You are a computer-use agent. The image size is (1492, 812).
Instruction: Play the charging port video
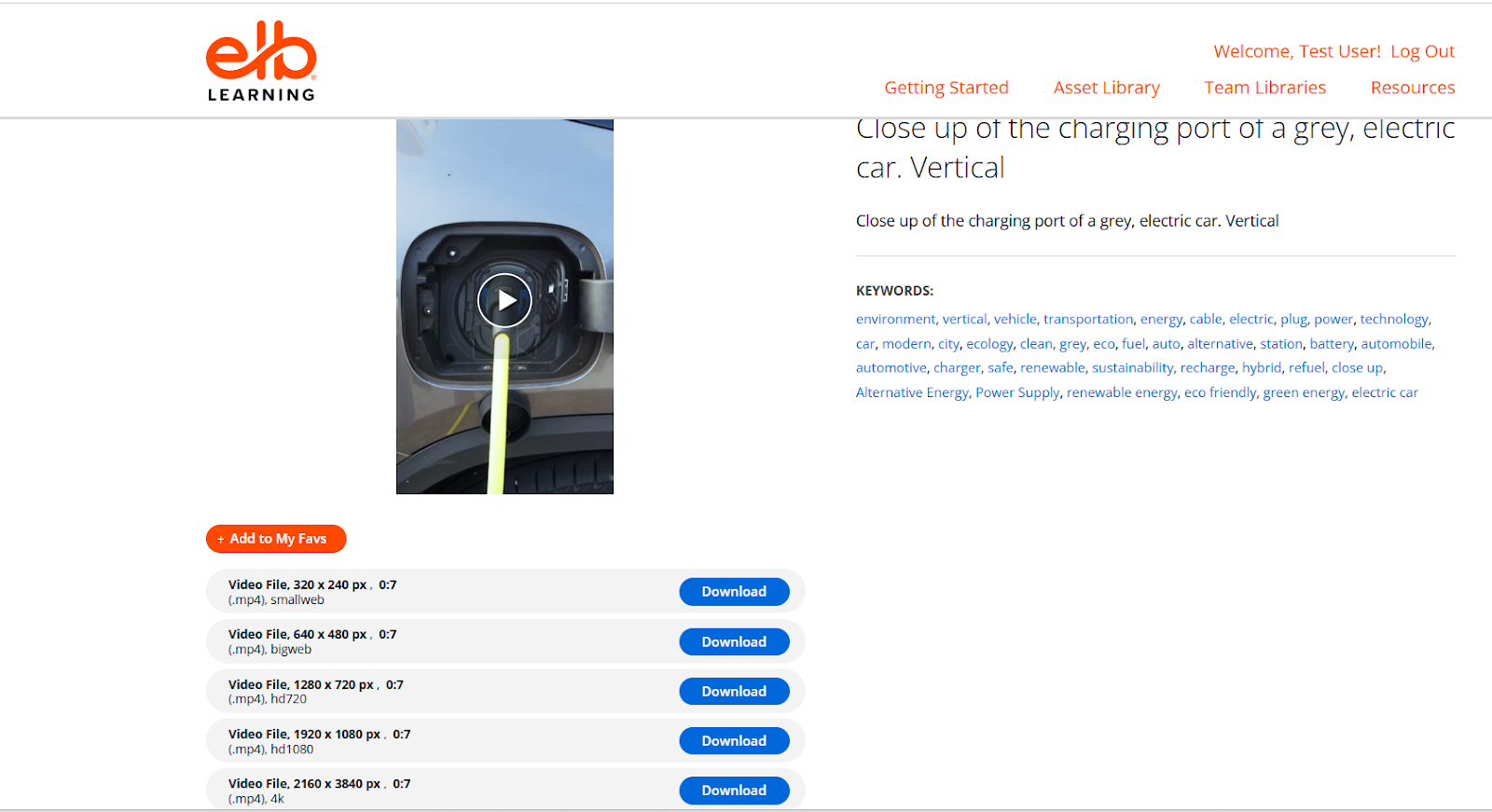coord(504,300)
